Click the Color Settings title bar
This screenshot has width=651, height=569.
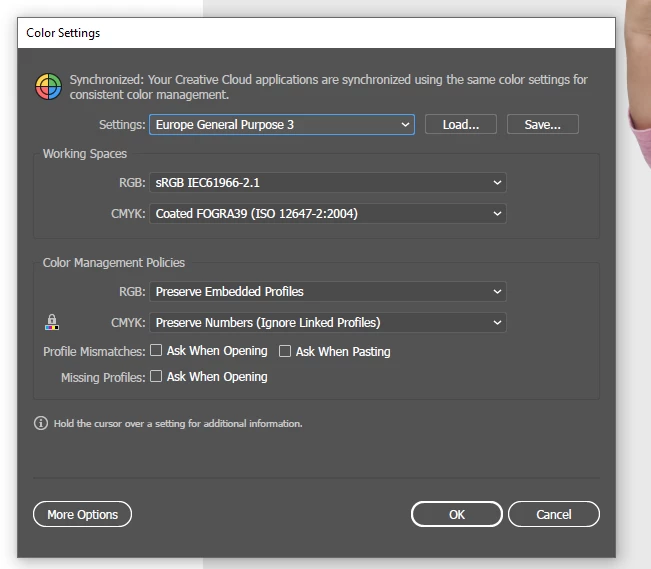click(x=316, y=33)
